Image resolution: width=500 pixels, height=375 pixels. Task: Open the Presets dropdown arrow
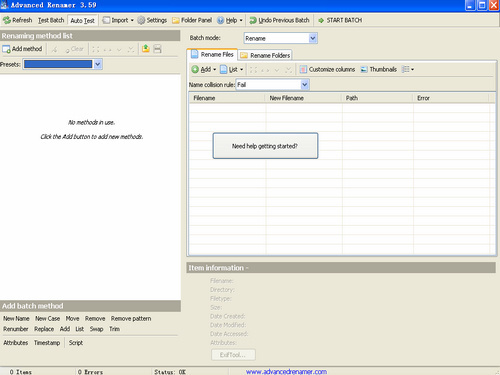pyautogui.click(x=98, y=64)
